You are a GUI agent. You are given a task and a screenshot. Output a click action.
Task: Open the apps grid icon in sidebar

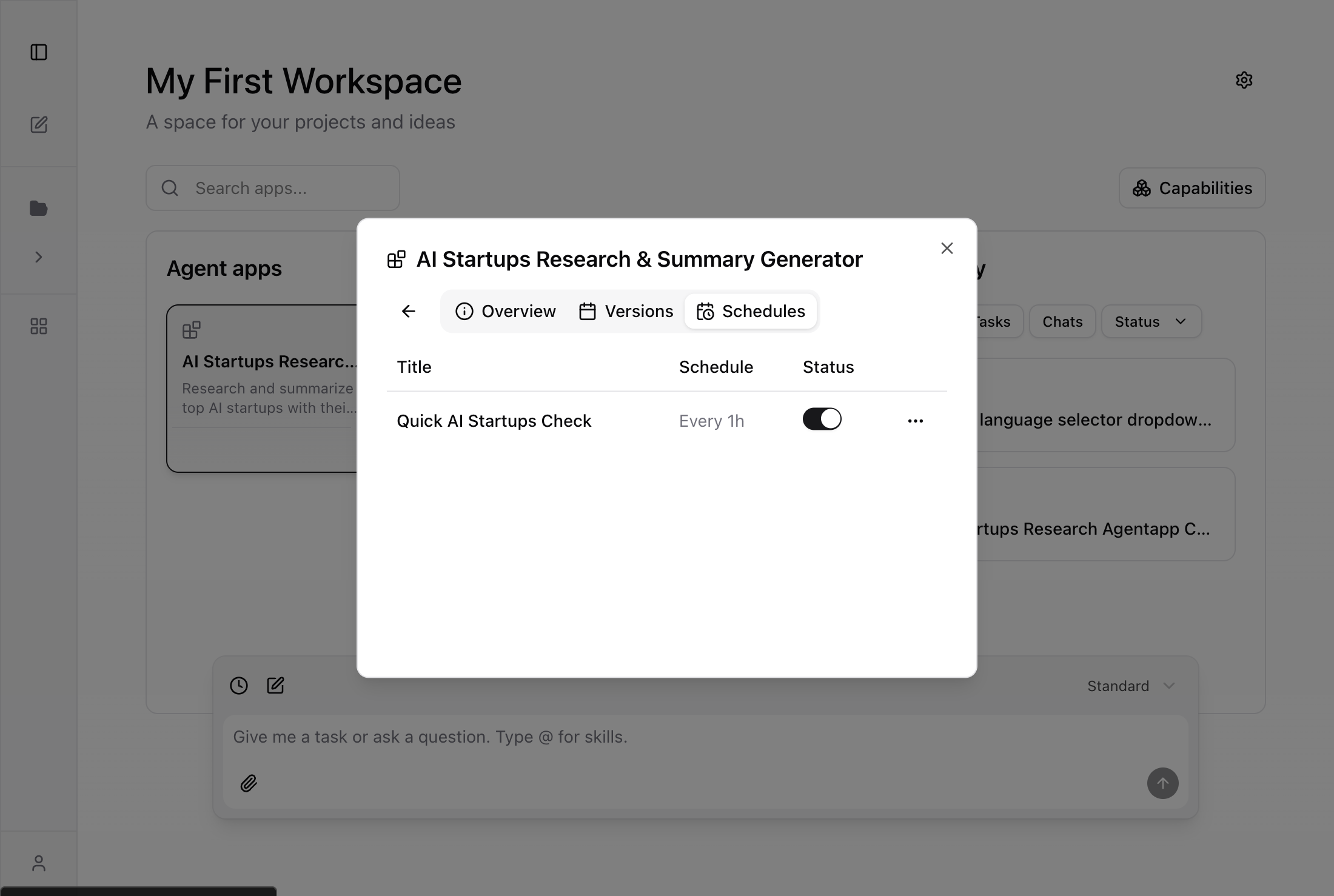[39, 327]
